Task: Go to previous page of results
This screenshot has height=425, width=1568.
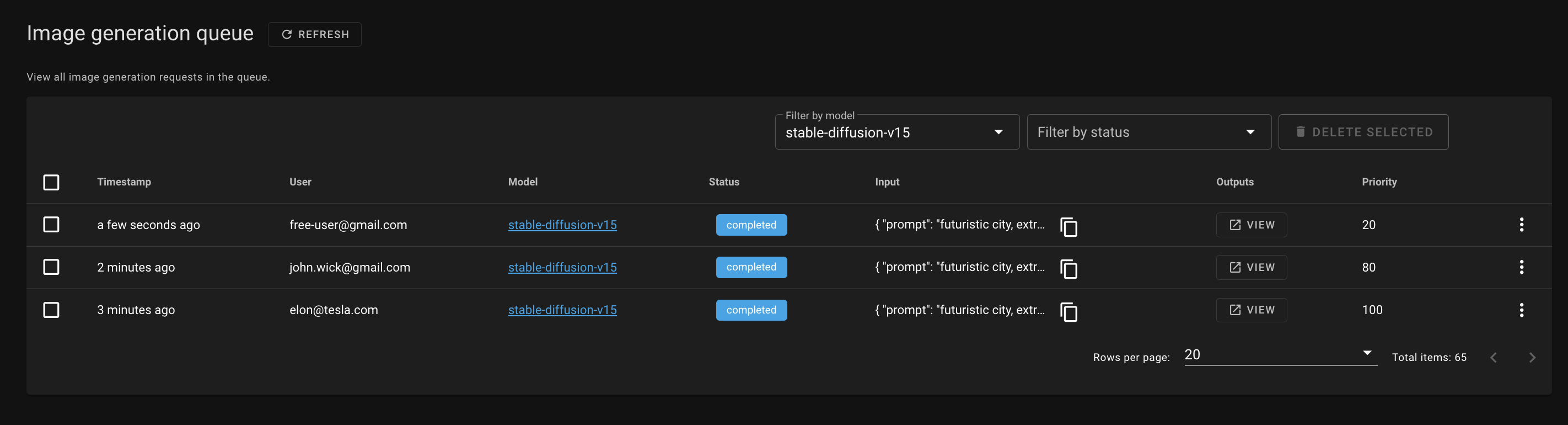Action: click(1493, 357)
